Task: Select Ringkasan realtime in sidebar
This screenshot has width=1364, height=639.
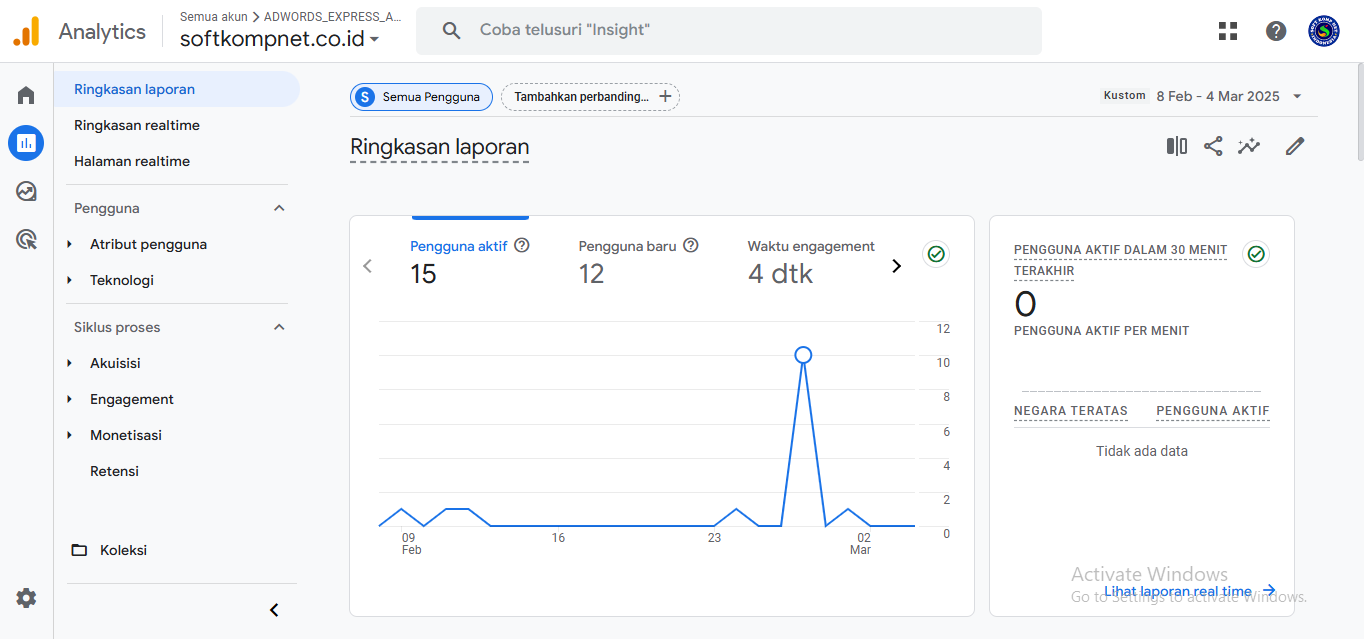Action: tap(137, 125)
